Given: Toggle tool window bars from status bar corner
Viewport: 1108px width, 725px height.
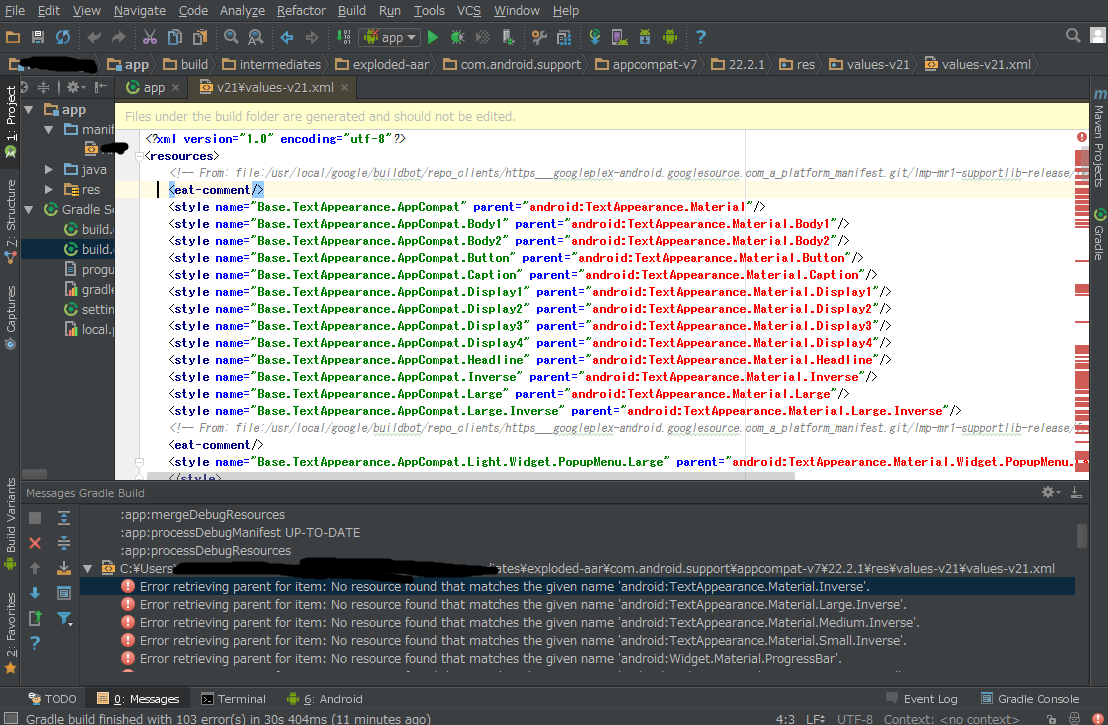Looking at the screenshot, I should coord(11,719).
